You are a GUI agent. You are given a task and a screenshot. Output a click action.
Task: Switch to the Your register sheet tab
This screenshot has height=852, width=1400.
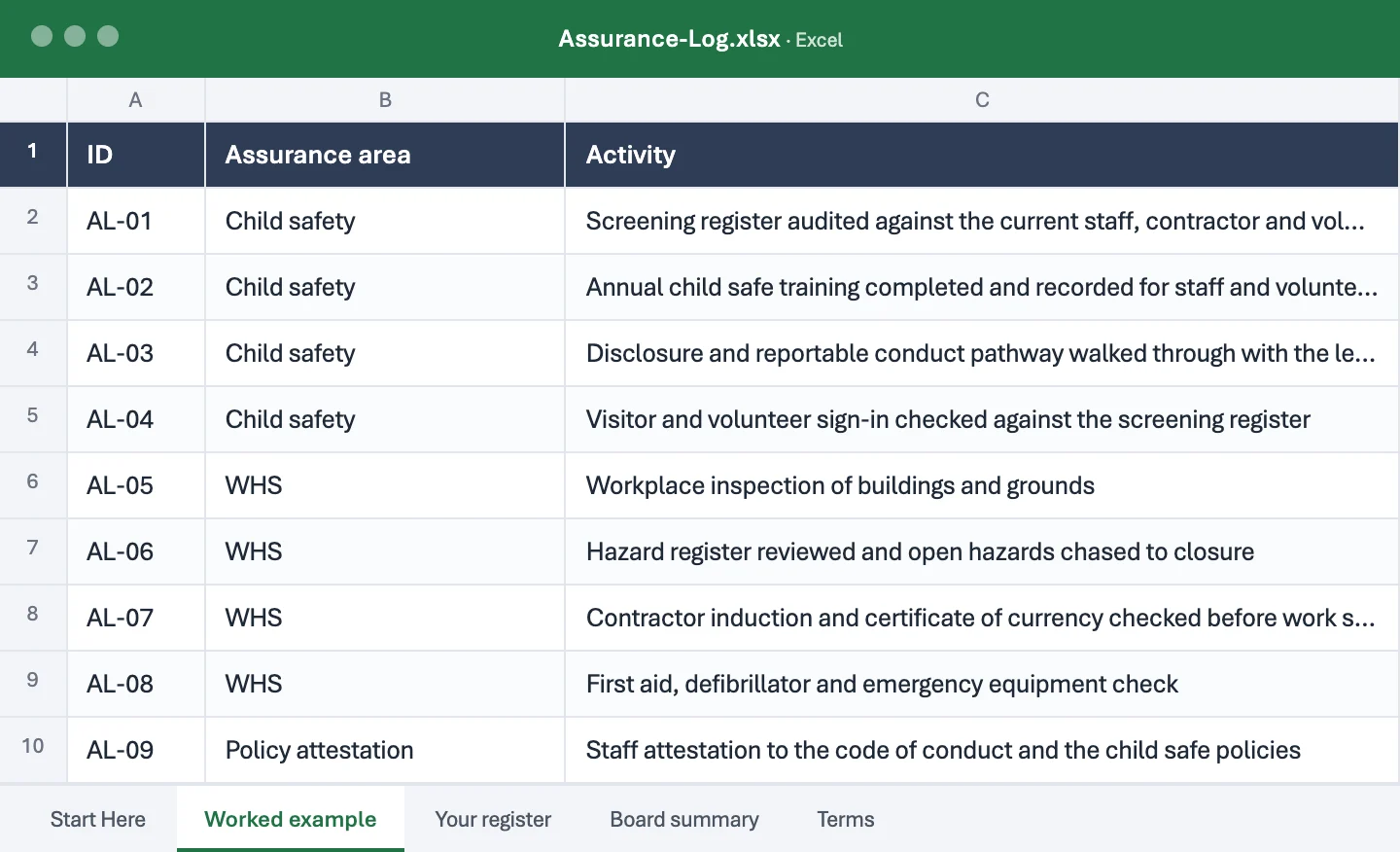493,819
